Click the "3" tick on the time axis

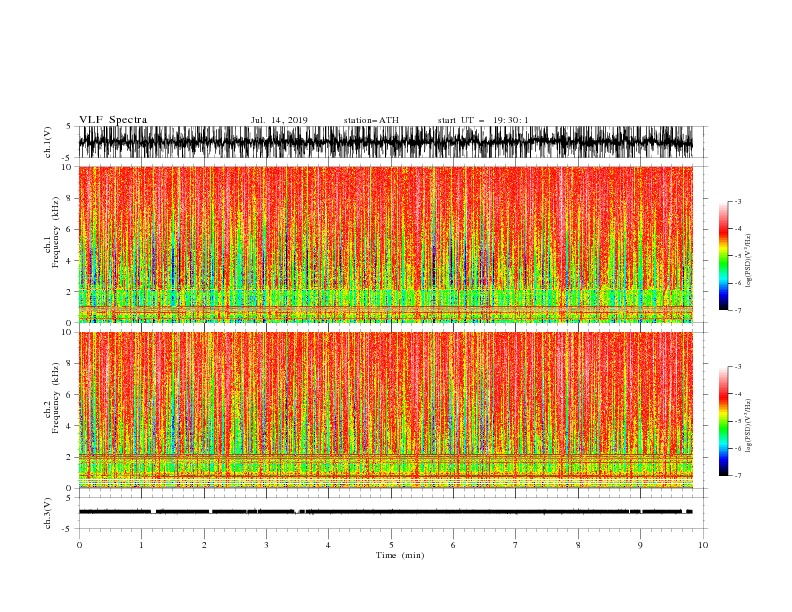[266, 545]
